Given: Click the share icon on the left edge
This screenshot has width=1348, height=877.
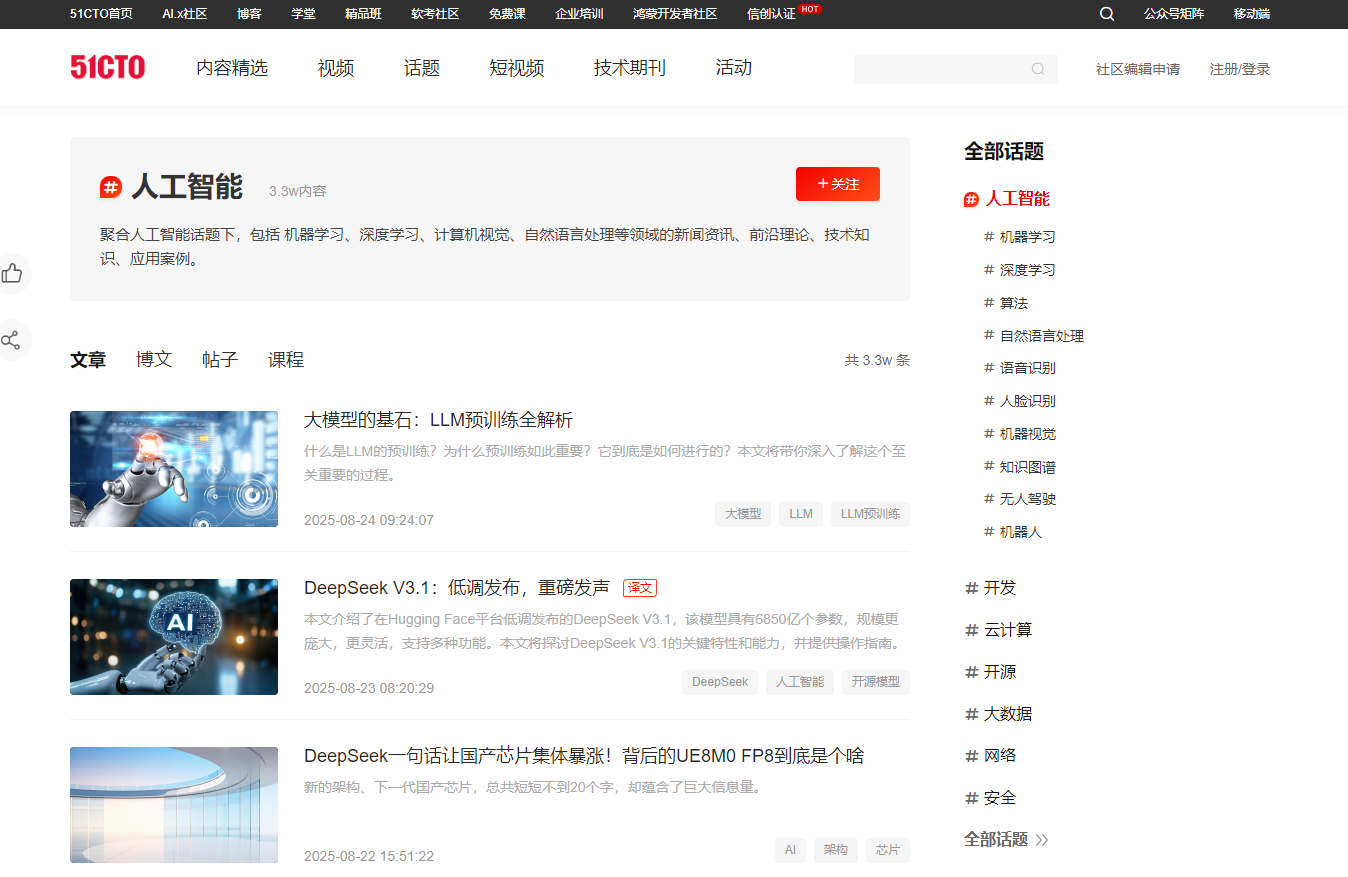Looking at the screenshot, I should 12,340.
